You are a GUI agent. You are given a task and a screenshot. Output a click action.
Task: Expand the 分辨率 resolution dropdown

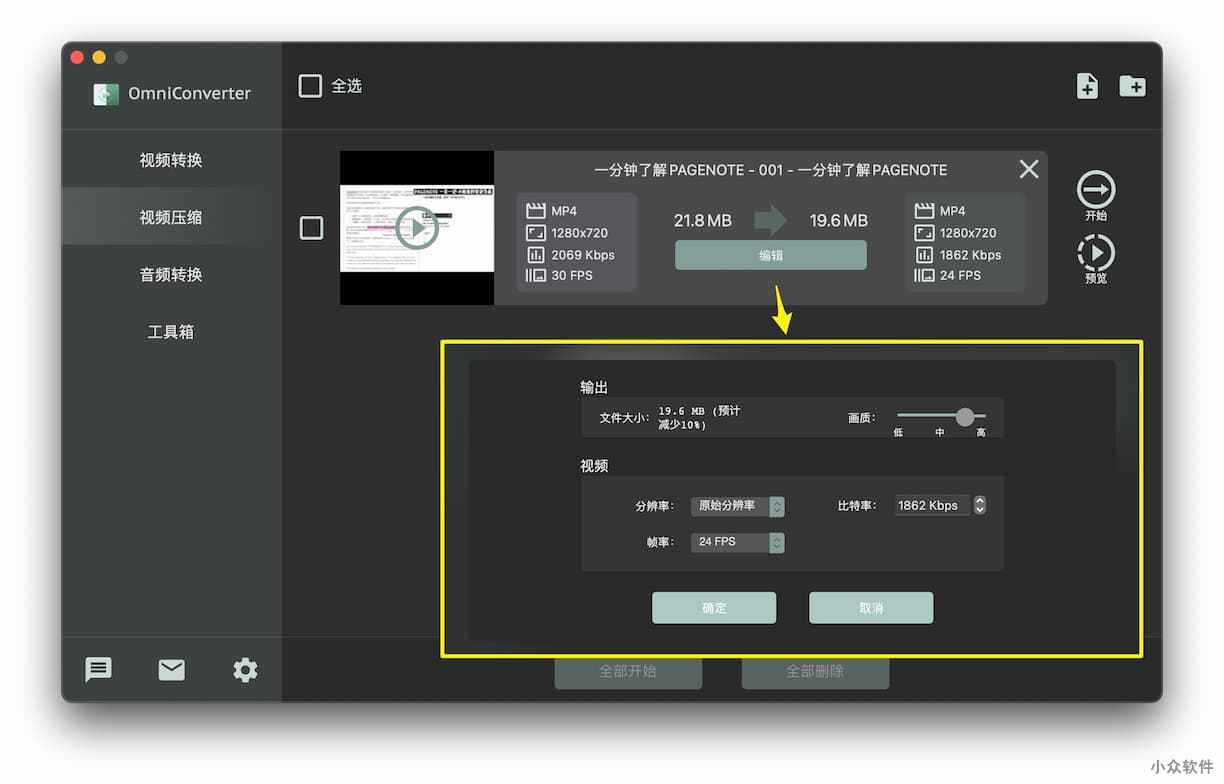(x=776, y=506)
